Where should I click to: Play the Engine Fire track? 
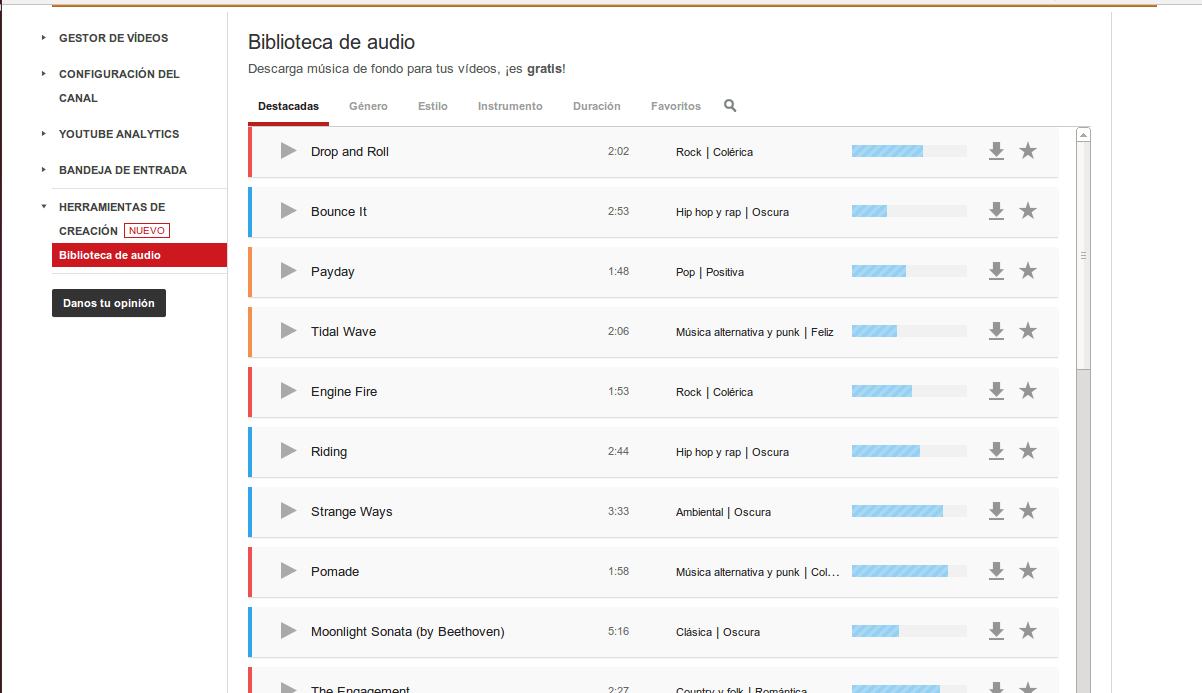click(x=289, y=391)
